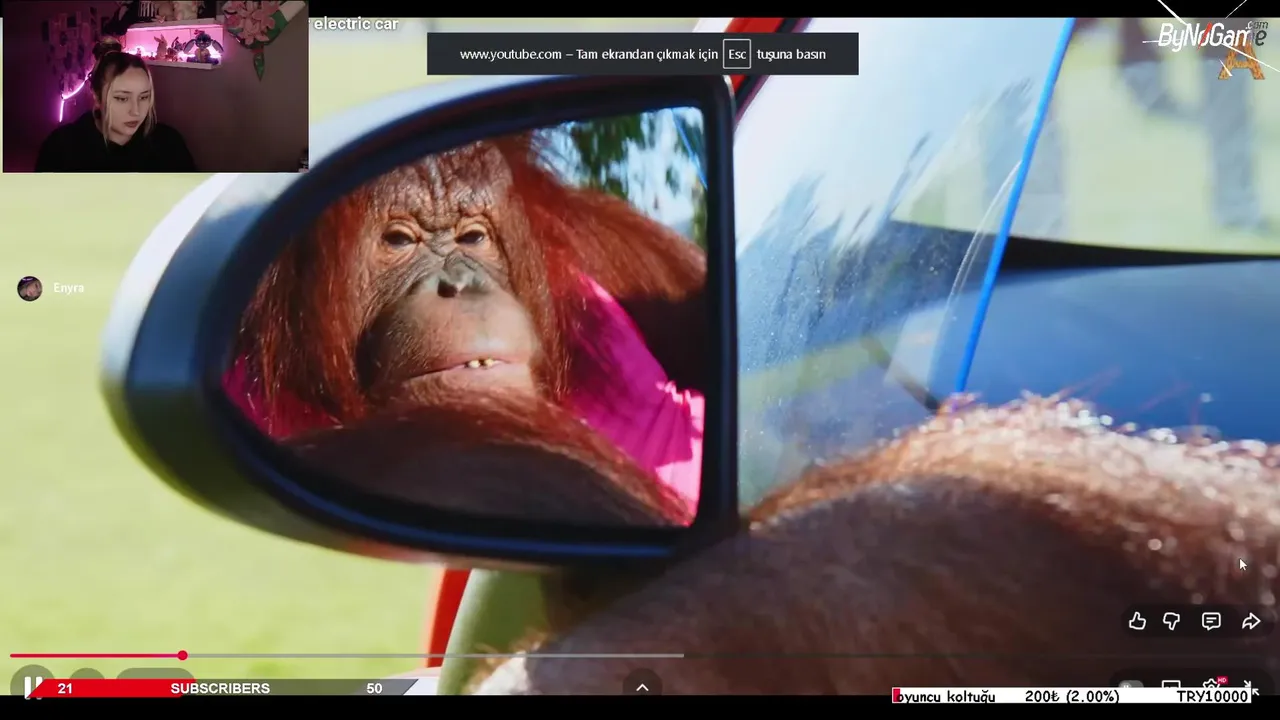This screenshot has height=720, width=1280.
Task: Expand the upward chevron above the player bar
Action: [x=642, y=687]
